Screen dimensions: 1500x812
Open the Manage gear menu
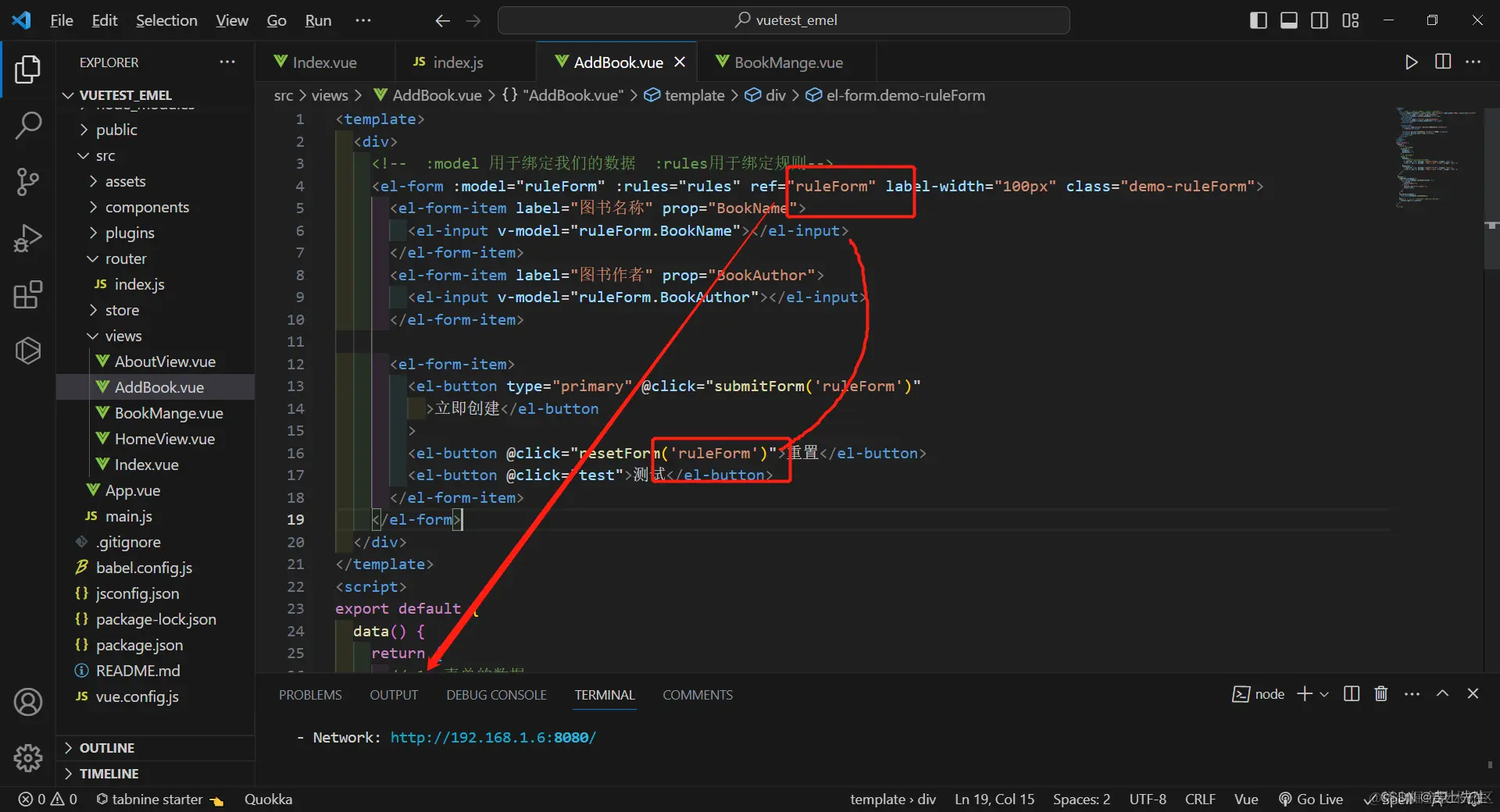coord(28,757)
